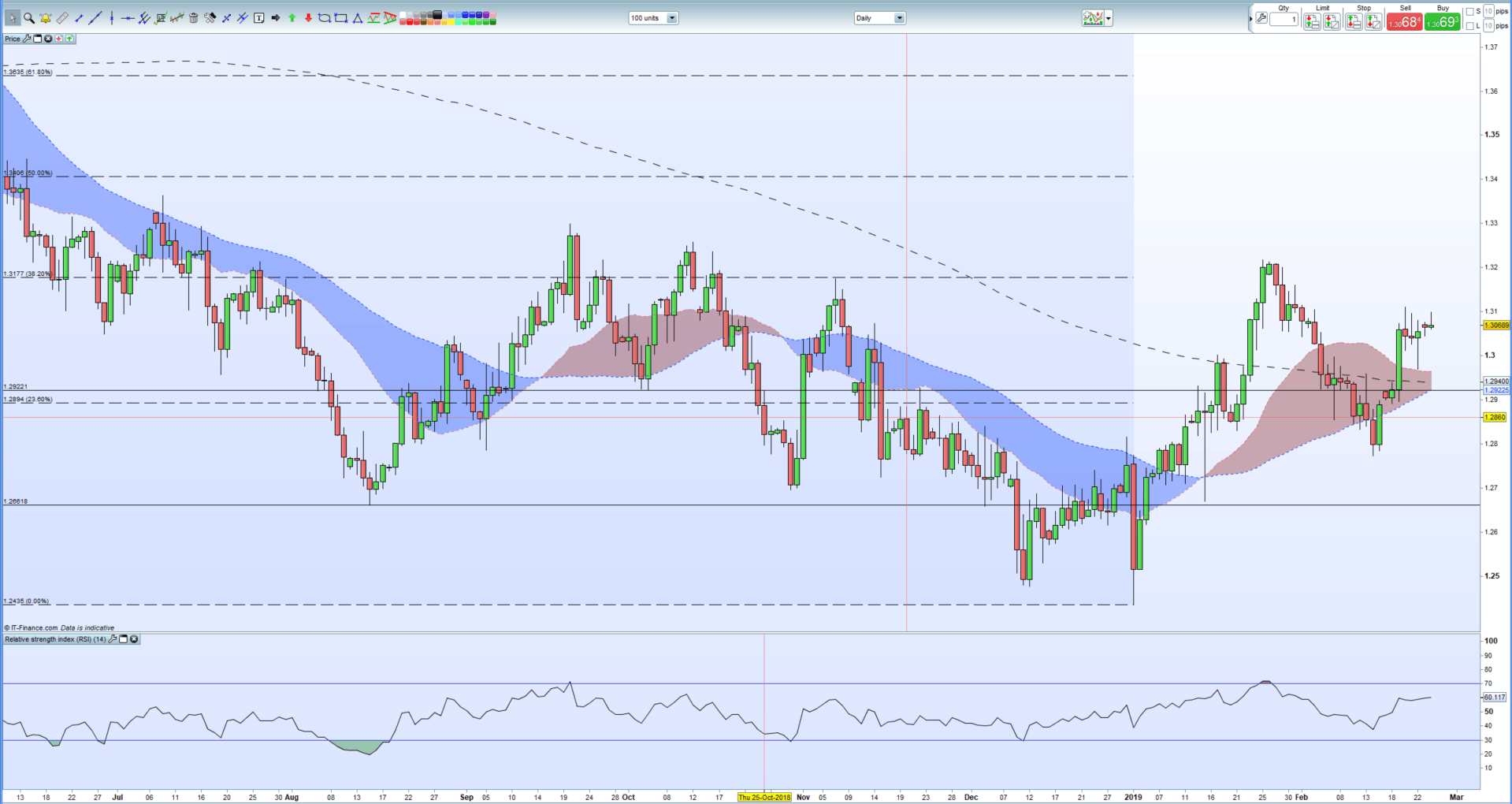Insert a black right arrow marker
The width and height of the screenshot is (1512, 804).
tap(275, 18)
